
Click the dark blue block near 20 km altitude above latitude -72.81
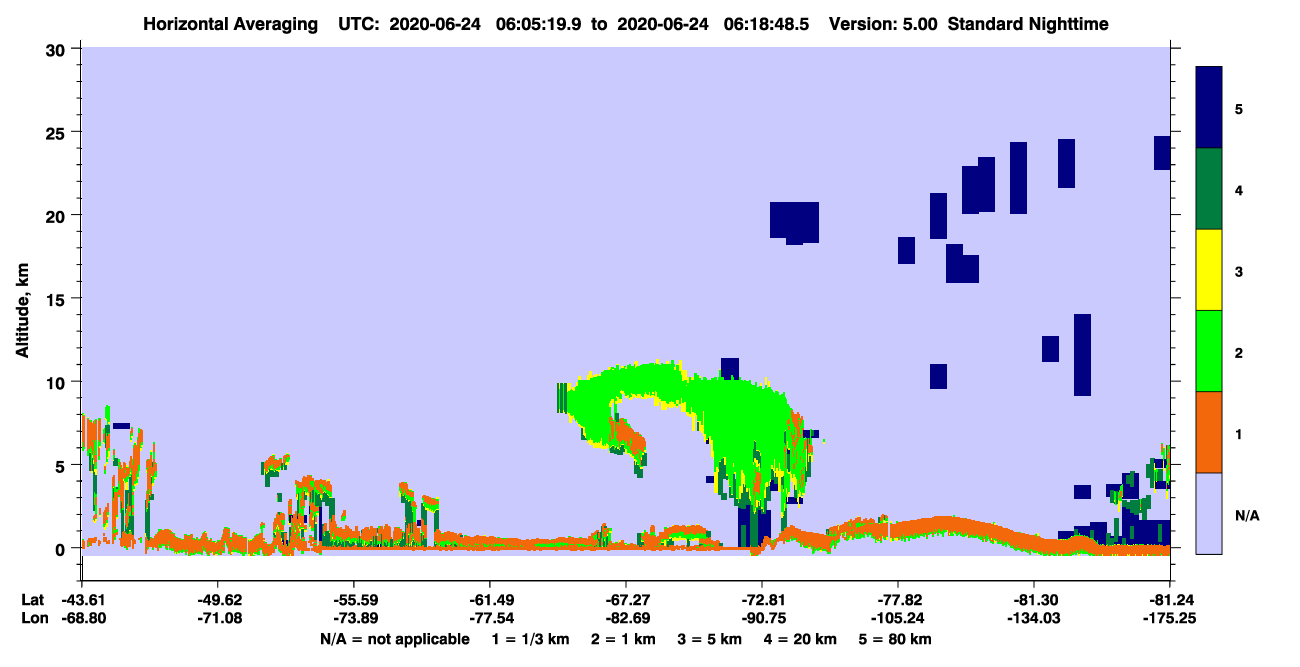coord(795,221)
